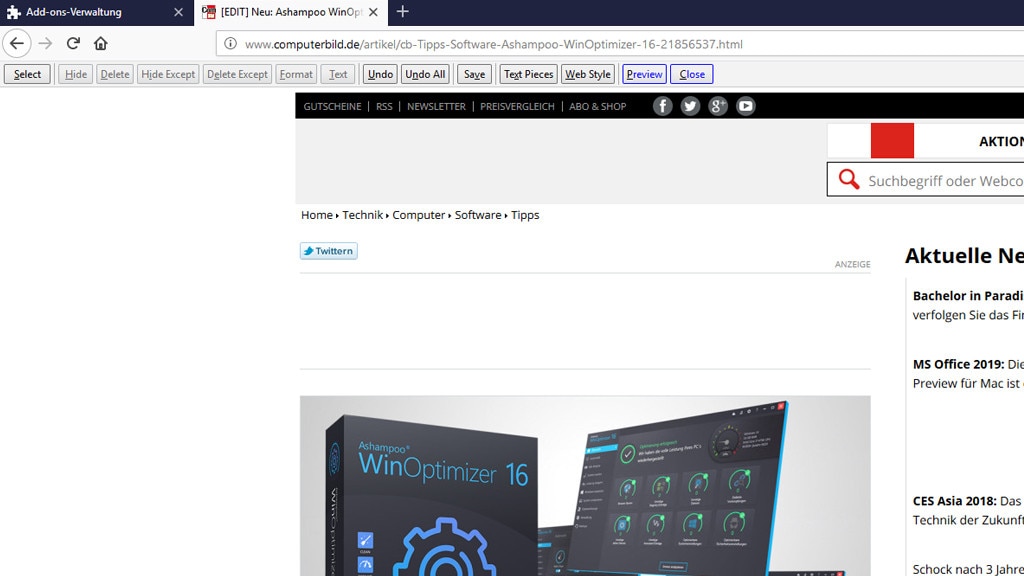Open the YouTube icon in header

click(x=746, y=106)
